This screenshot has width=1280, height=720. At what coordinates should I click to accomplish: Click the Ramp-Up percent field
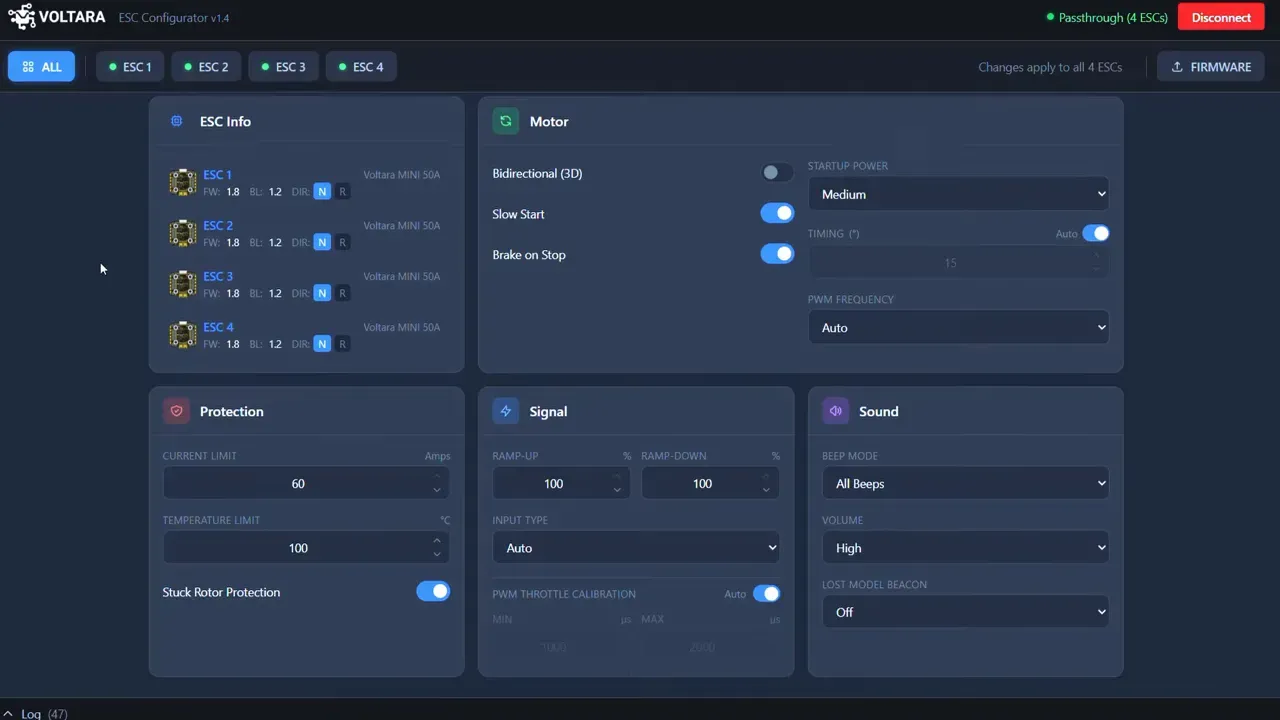(561, 484)
